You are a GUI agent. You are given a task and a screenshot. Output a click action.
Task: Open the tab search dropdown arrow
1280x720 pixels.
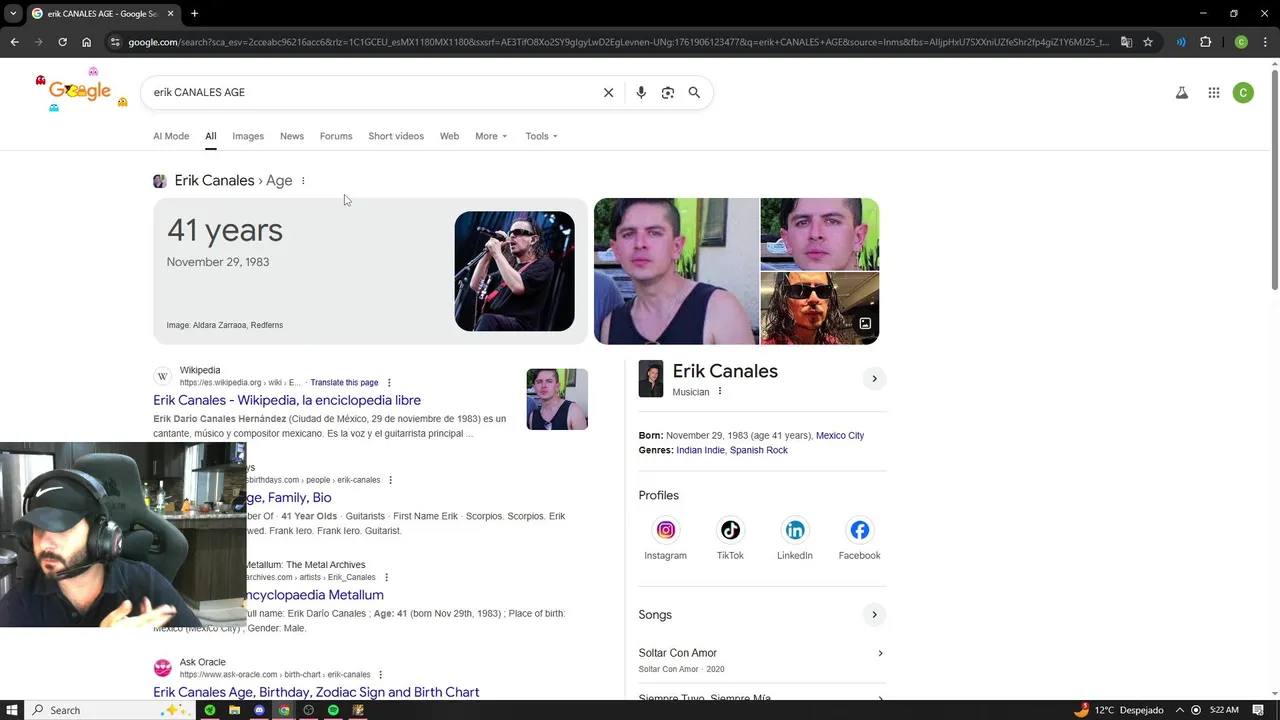13,14
